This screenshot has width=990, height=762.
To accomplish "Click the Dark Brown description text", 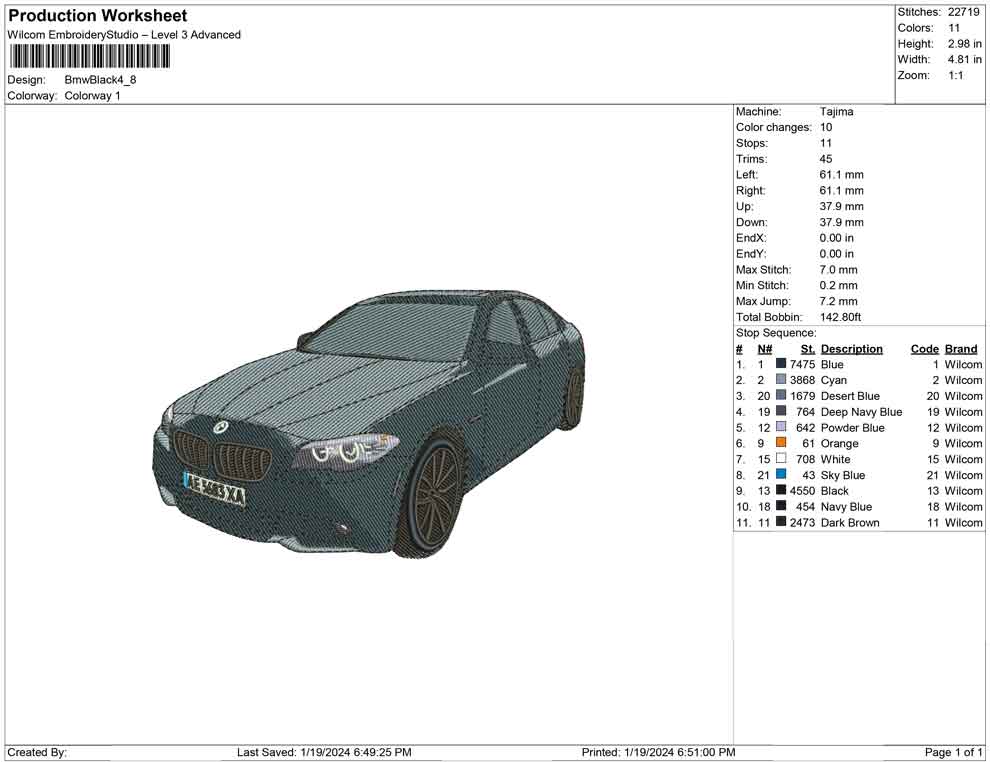I will pos(850,522).
